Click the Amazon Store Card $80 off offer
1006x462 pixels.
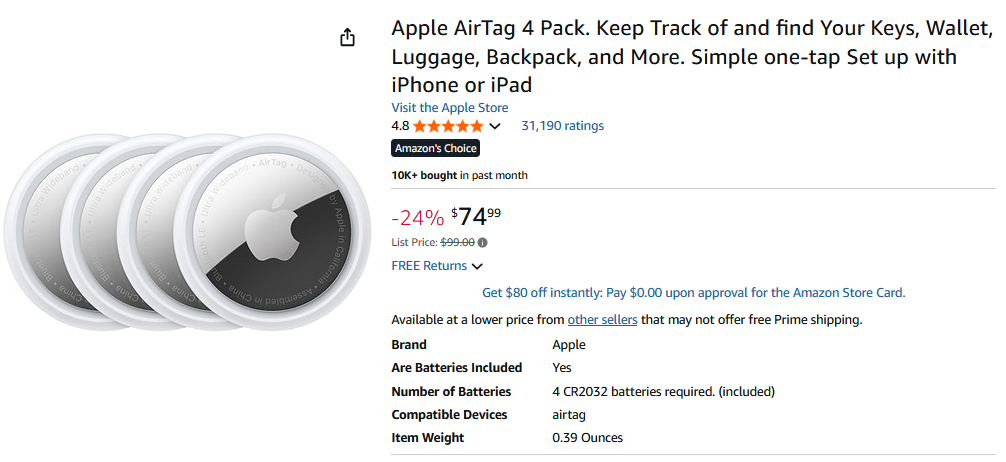click(693, 293)
